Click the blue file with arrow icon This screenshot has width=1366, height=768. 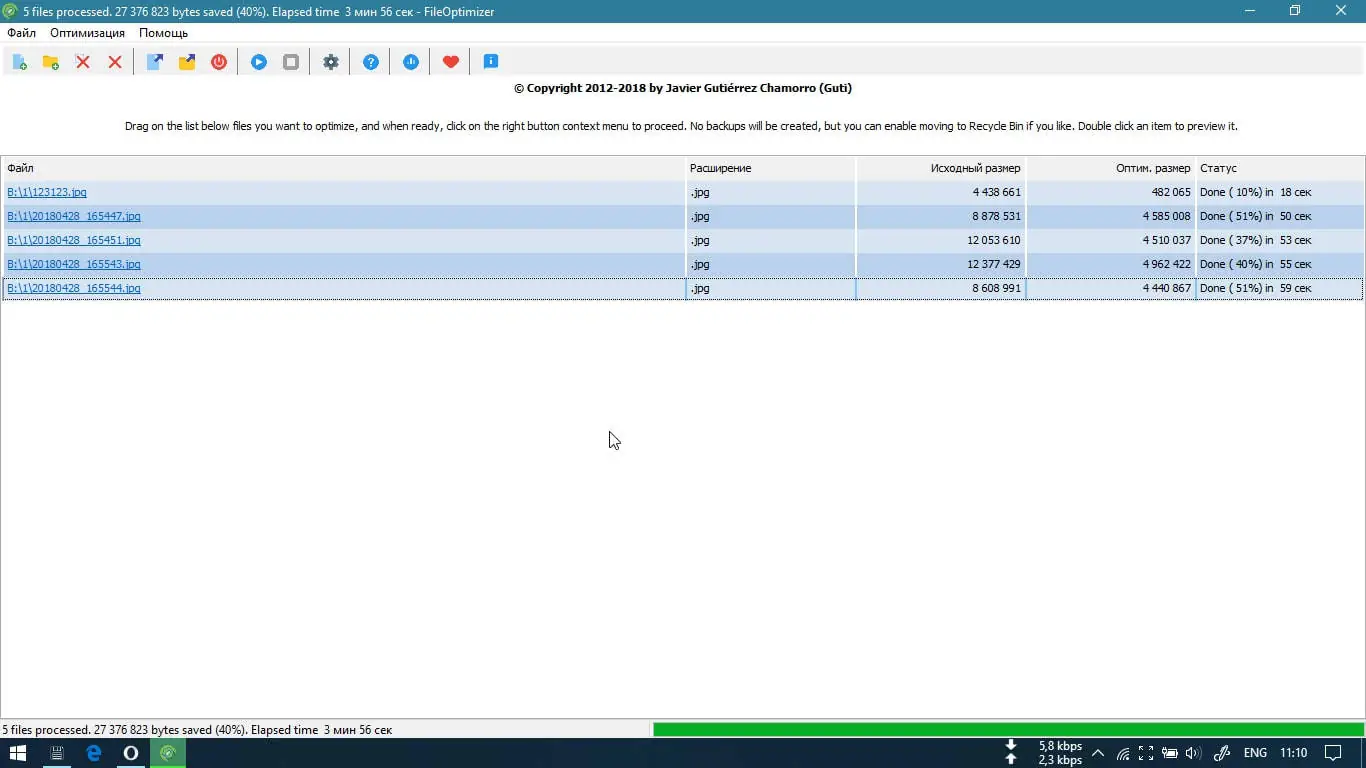click(x=155, y=62)
